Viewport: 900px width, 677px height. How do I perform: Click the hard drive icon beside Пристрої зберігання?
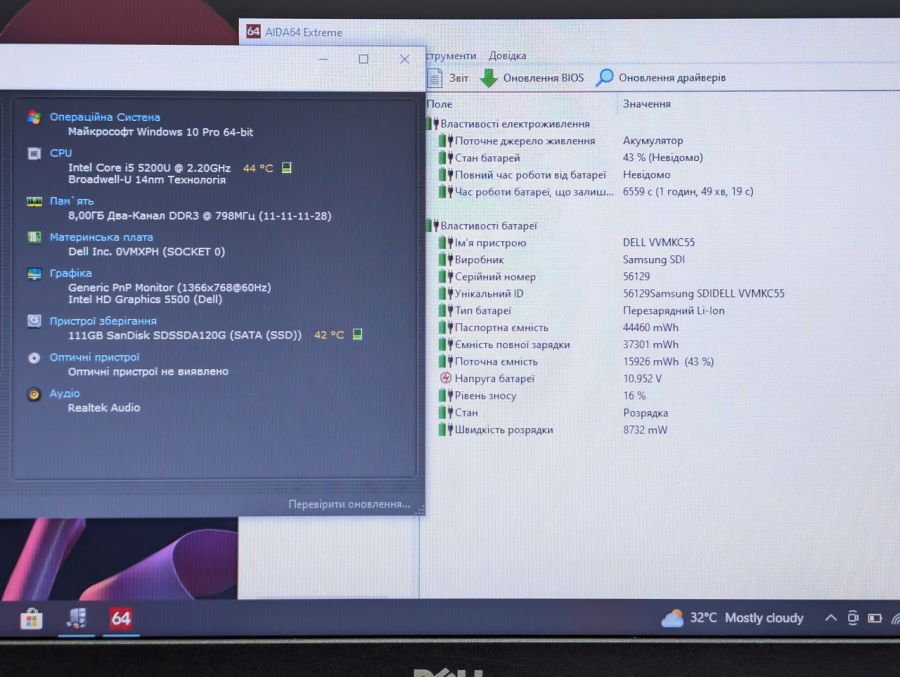click(34, 321)
